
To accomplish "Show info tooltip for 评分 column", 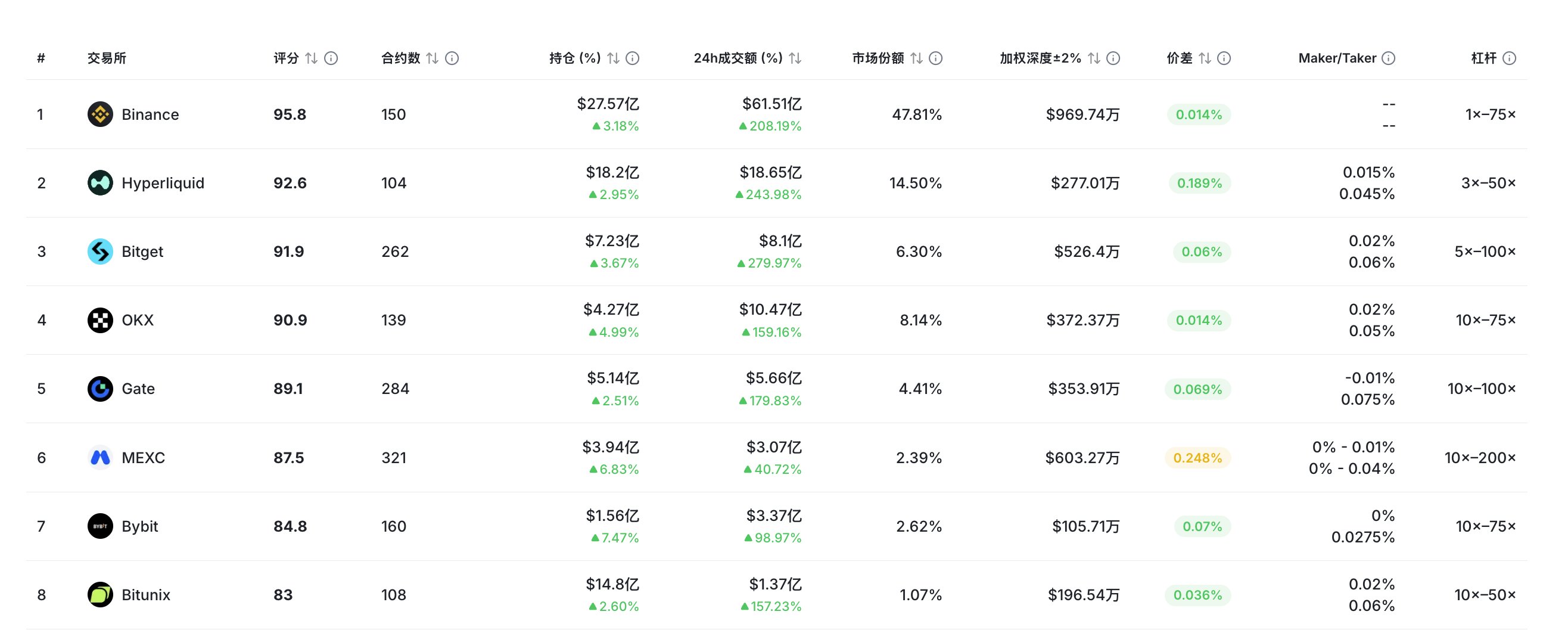I will point(331,58).
